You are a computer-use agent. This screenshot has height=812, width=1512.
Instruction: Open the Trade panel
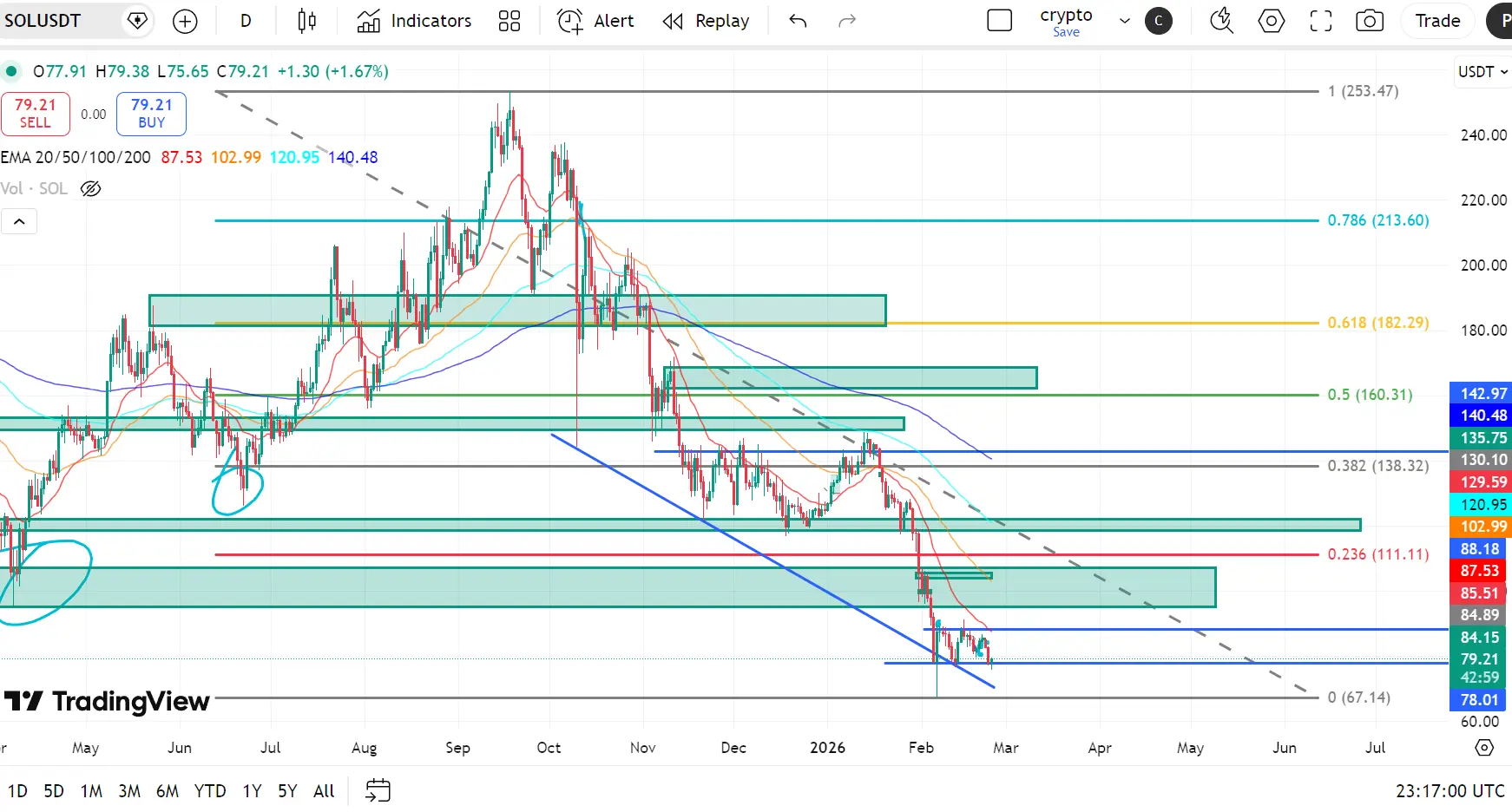(x=1437, y=21)
